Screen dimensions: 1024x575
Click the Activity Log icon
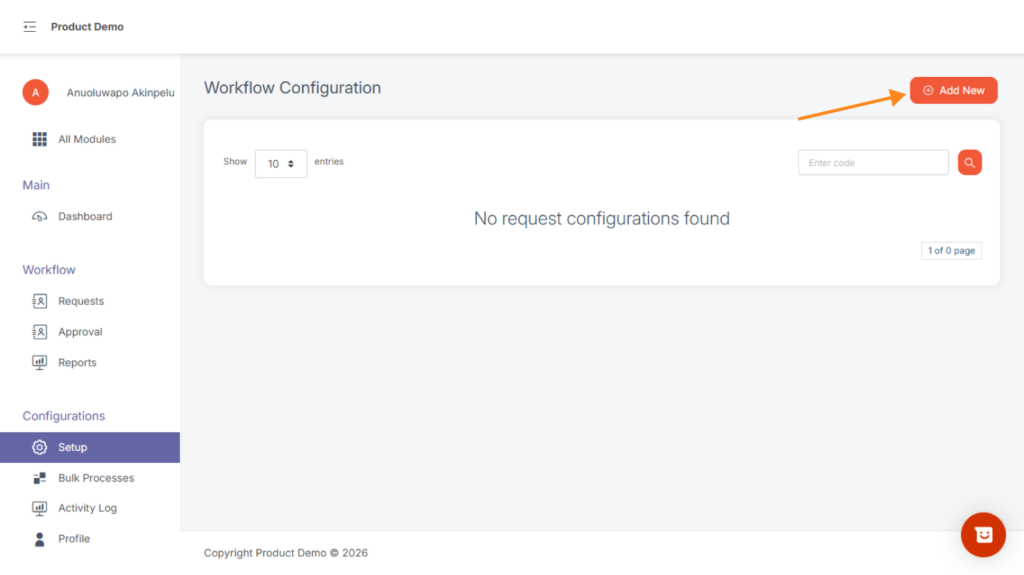(x=40, y=508)
